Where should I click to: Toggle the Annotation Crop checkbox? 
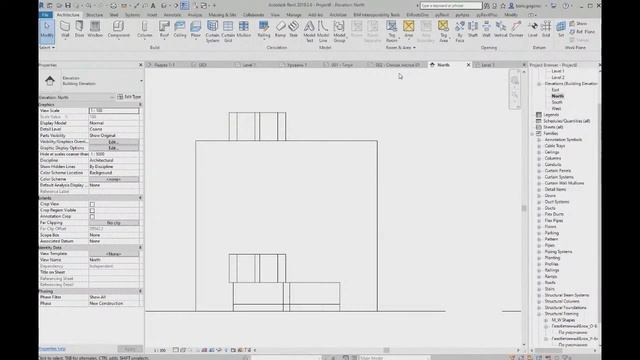point(92,216)
